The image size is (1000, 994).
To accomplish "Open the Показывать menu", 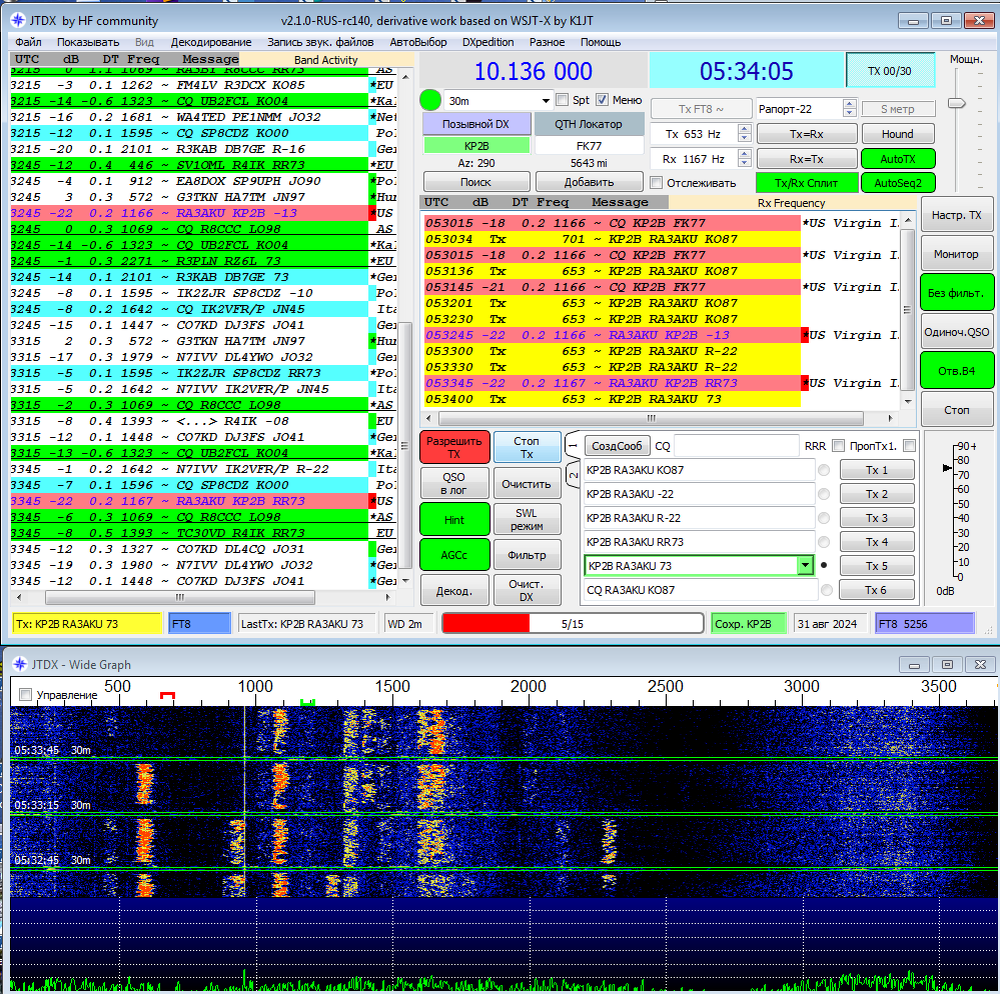I will click(x=88, y=42).
